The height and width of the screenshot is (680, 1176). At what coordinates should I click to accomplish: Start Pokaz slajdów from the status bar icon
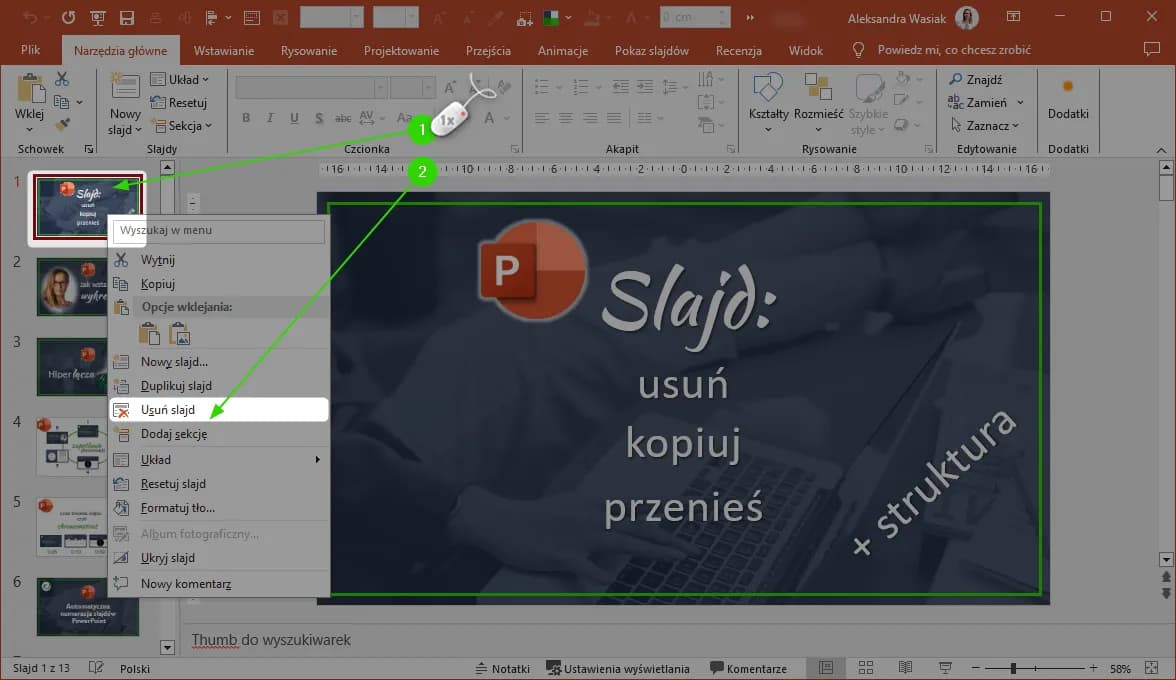[943, 667]
